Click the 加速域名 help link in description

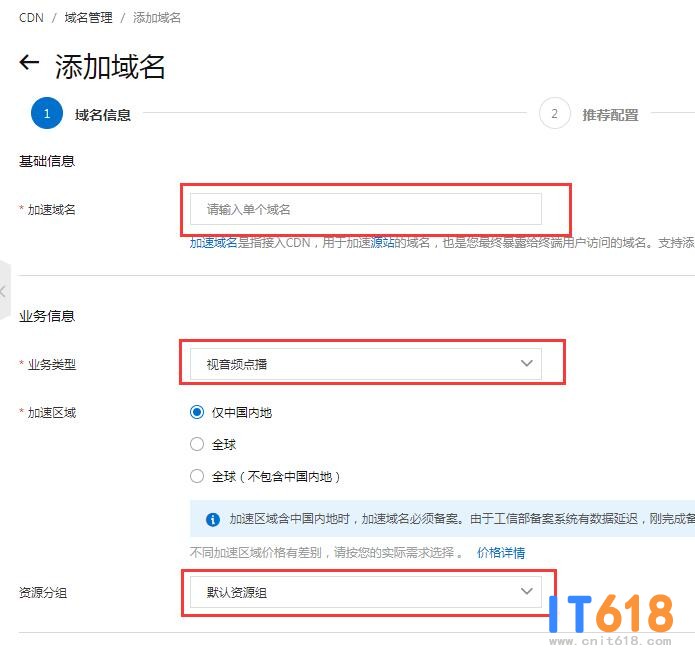214,243
